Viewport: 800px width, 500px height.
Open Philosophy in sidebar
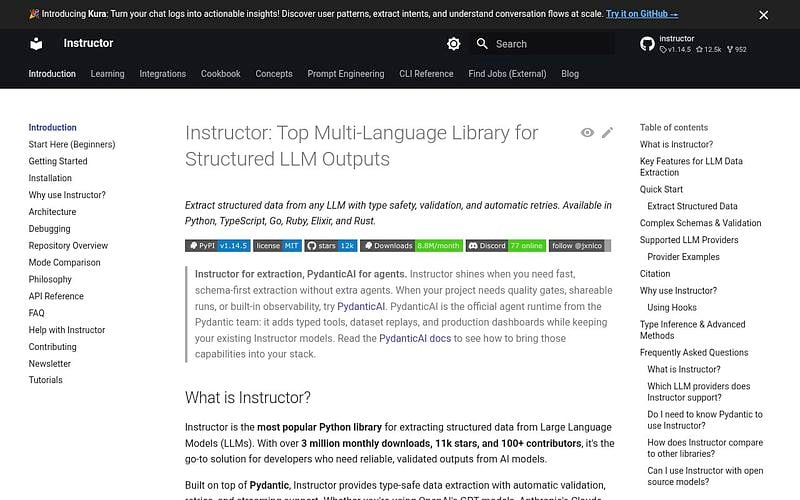(x=50, y=279)
